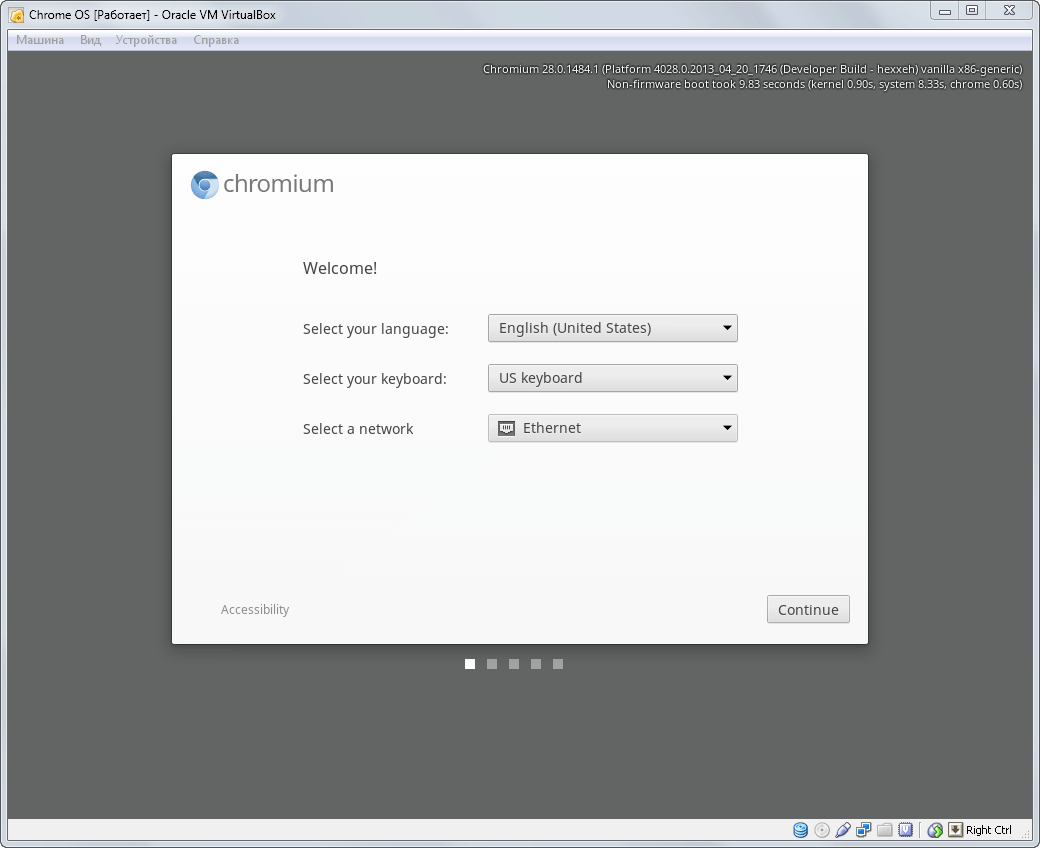This screenshot has width=1040, height=848.
Task: Click the first setup step indicator square
Action: (470, 664)
